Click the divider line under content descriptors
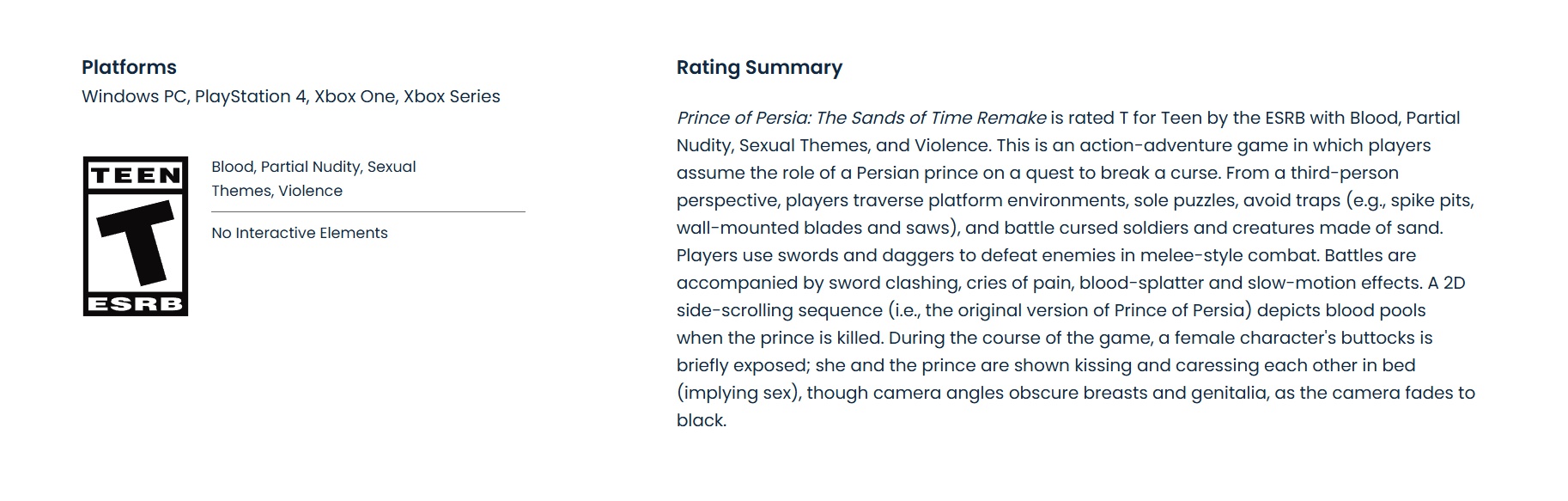 pyautogui.click(x=368, y=211)
